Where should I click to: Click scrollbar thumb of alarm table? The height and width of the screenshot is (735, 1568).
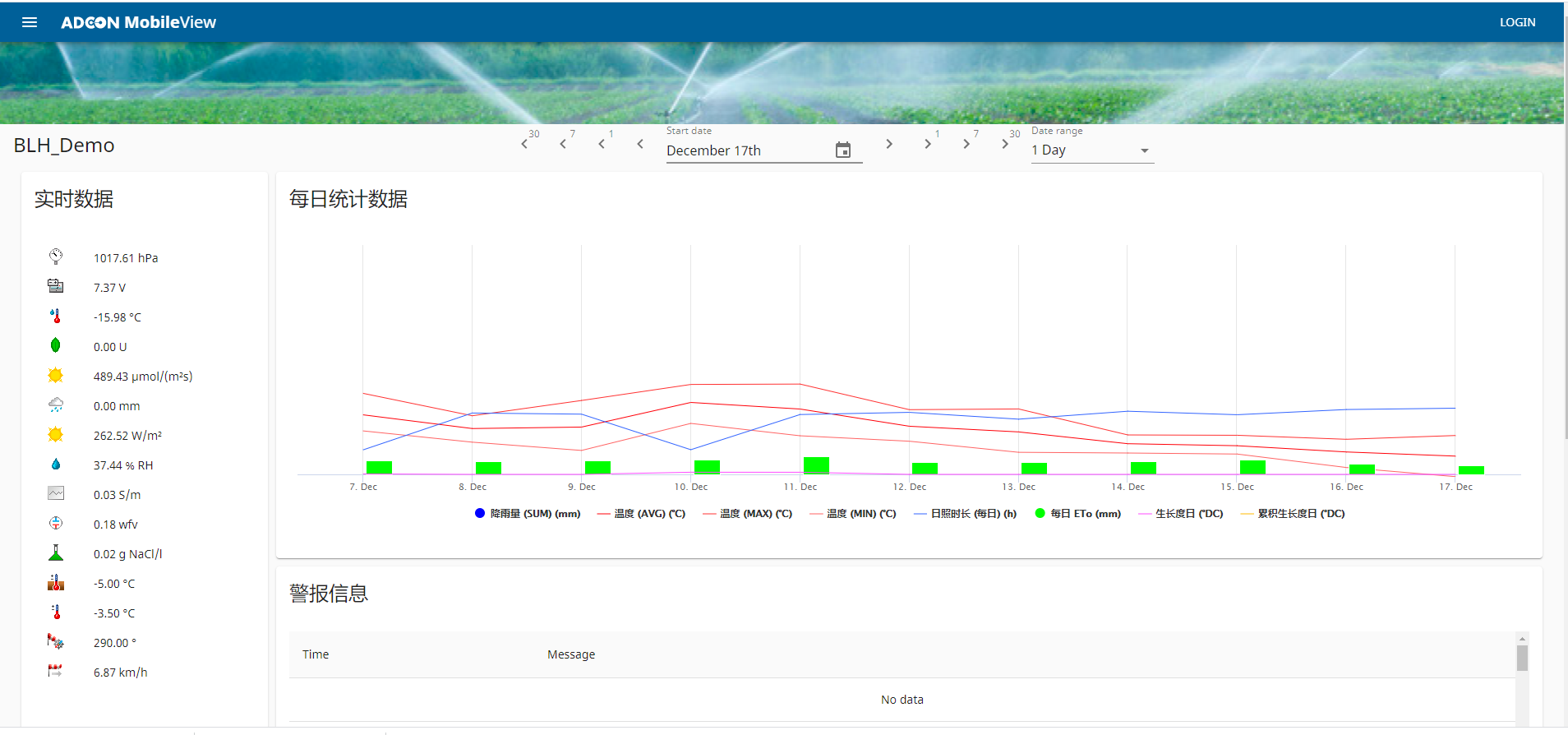coord(1522,658)
